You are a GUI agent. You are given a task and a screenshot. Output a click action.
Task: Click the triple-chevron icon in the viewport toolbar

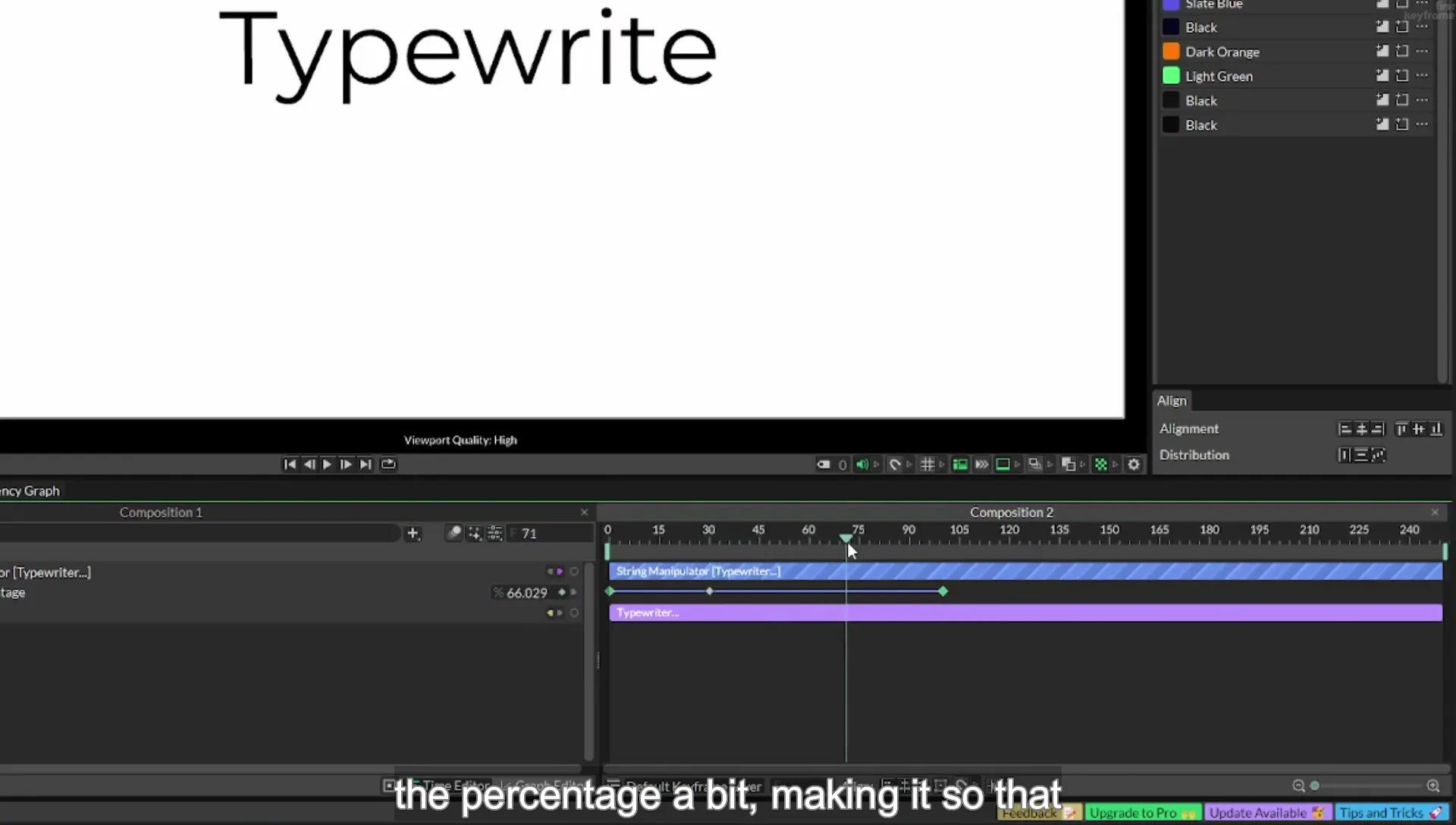tap(981, 464)
